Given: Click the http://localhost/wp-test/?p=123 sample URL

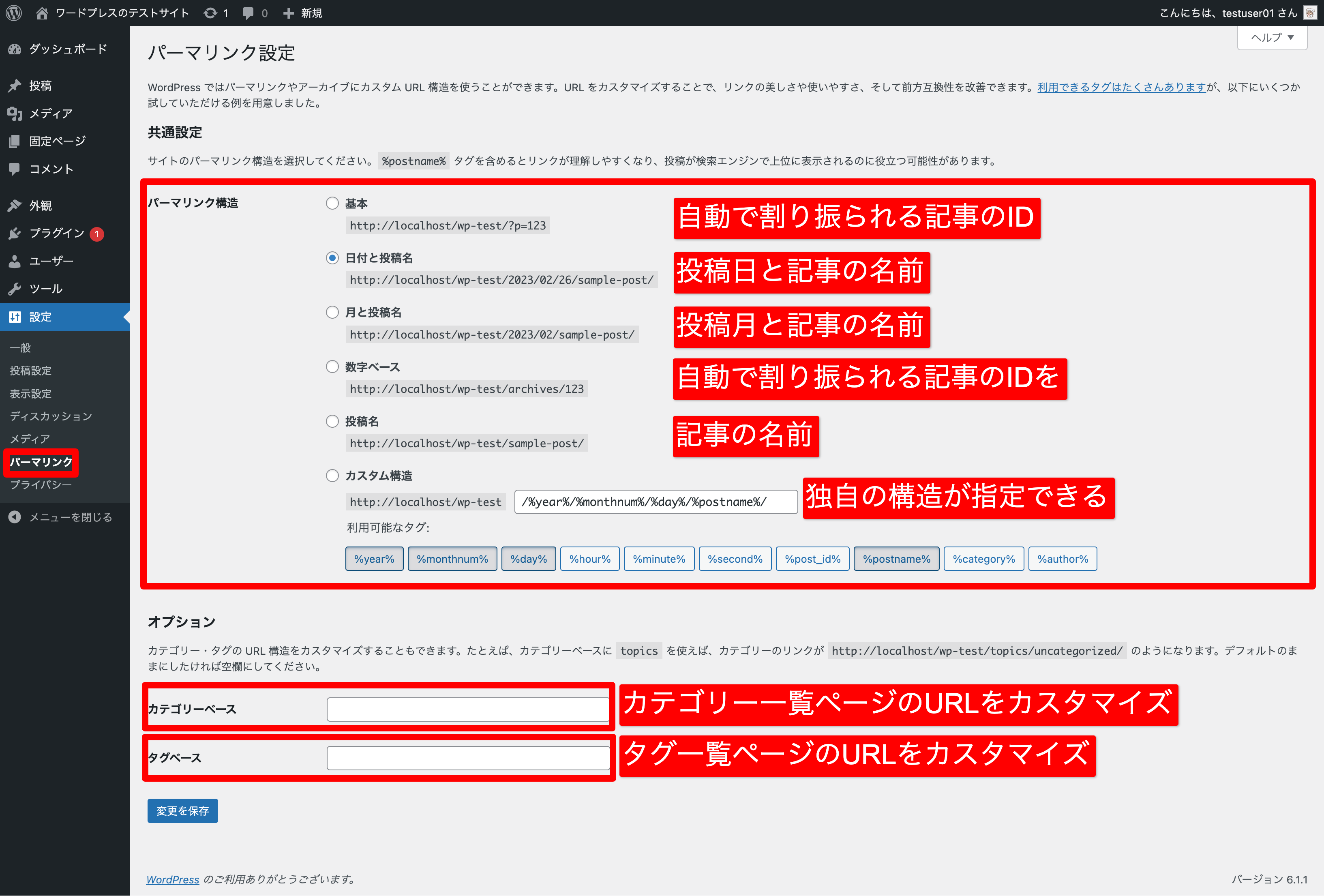Looking at the screenshot, I should tap(448, 225).
